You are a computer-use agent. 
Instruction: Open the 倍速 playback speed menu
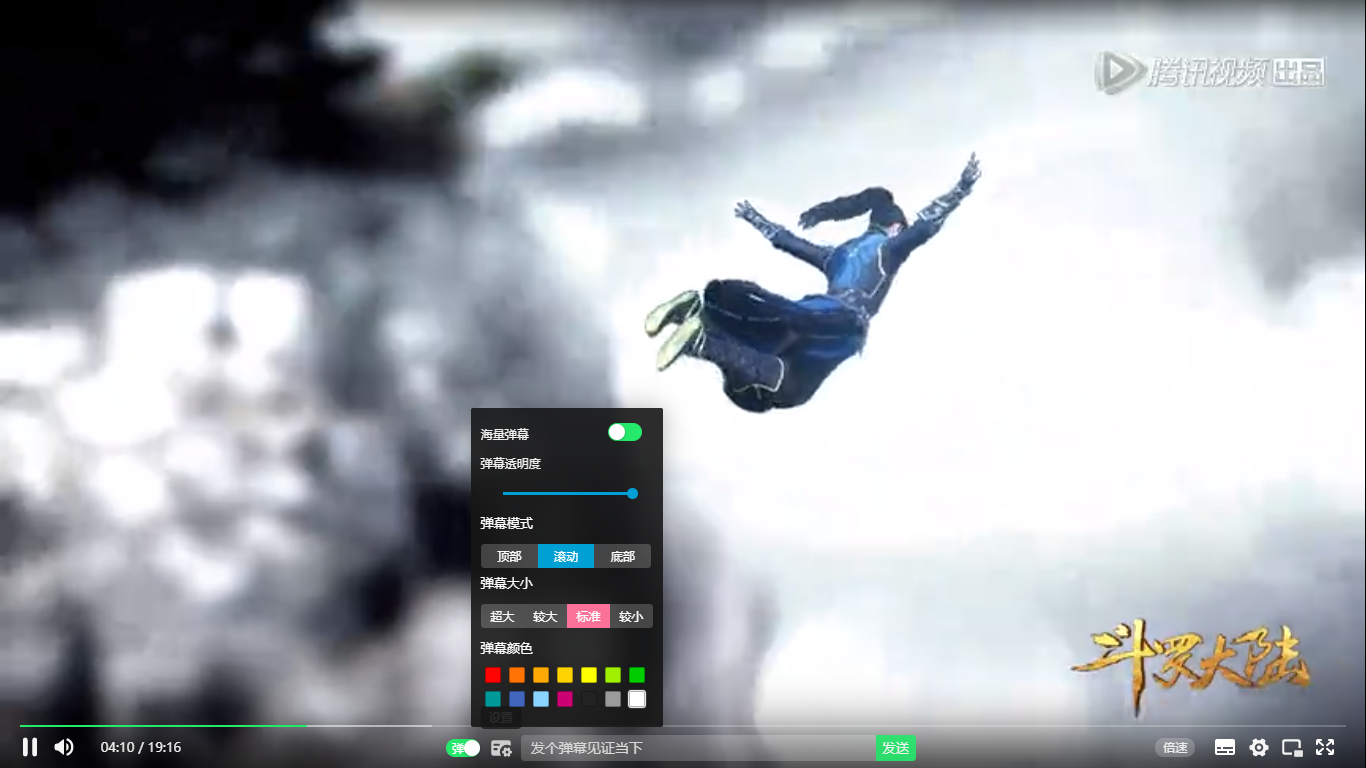[x=1175, y=747]
